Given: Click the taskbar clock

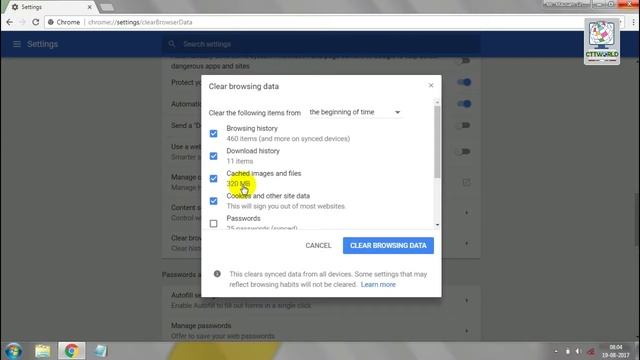Looking at the screenshot, I should (616, 351).
